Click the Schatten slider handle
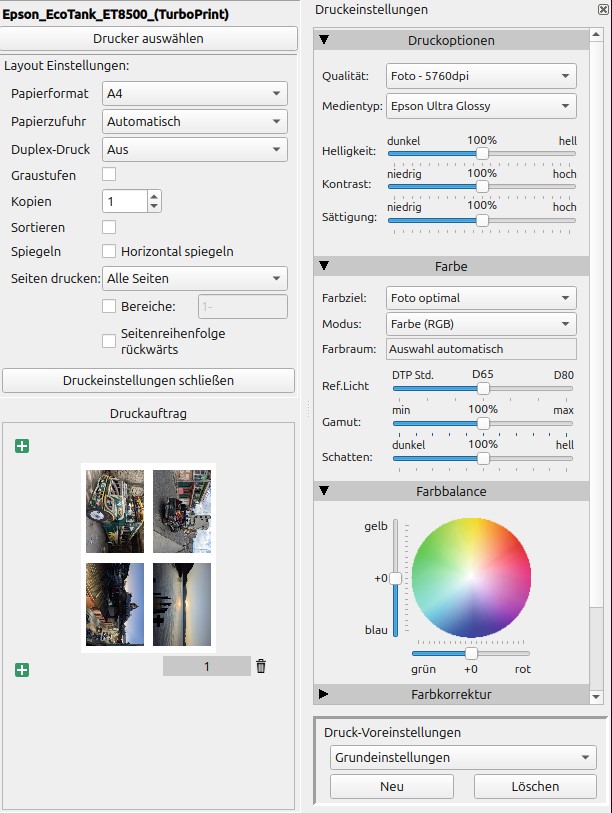This screenshot has height=813, width=612. (x=483, y=458)
